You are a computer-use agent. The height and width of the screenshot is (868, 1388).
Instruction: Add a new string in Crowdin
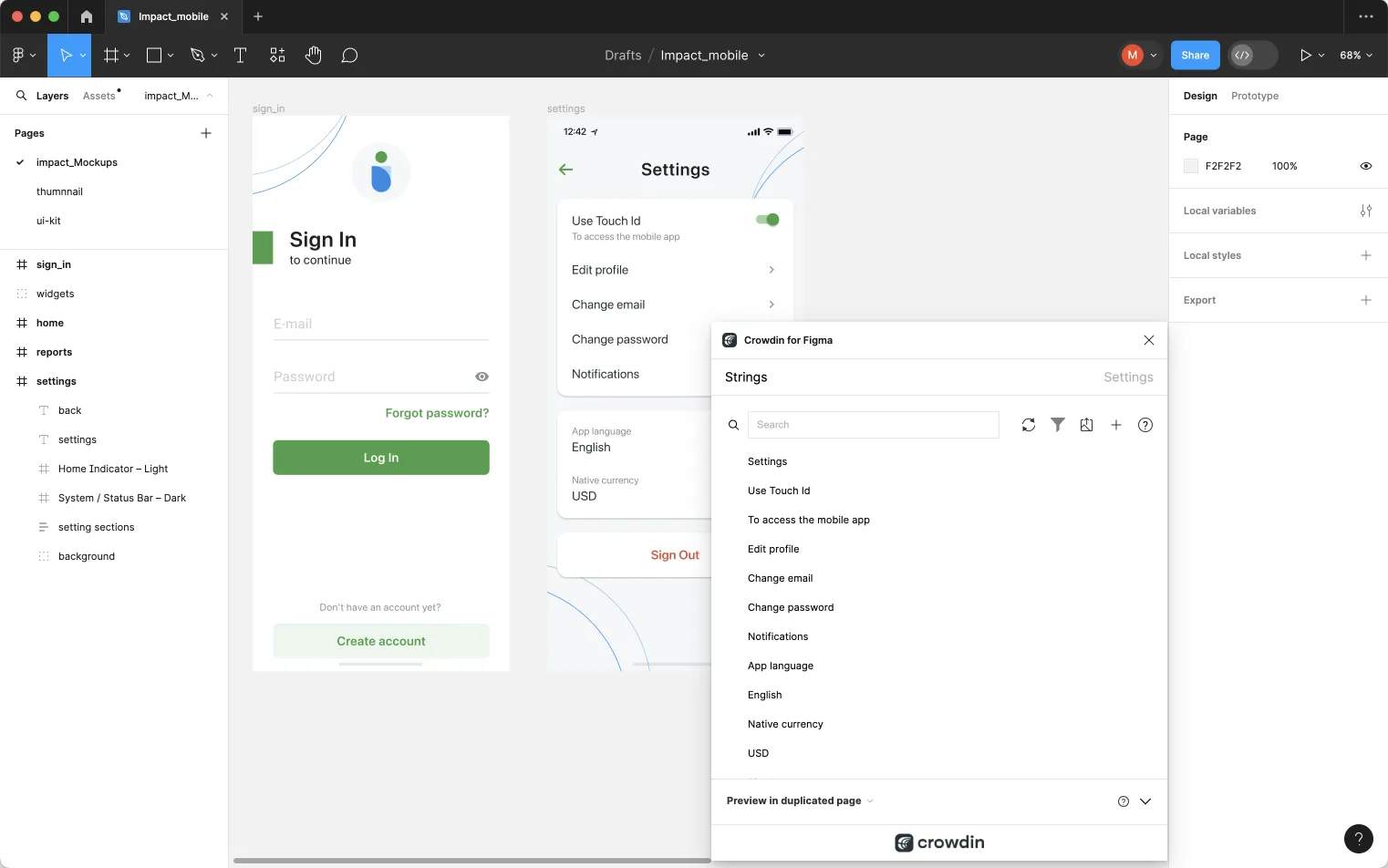1116,425
